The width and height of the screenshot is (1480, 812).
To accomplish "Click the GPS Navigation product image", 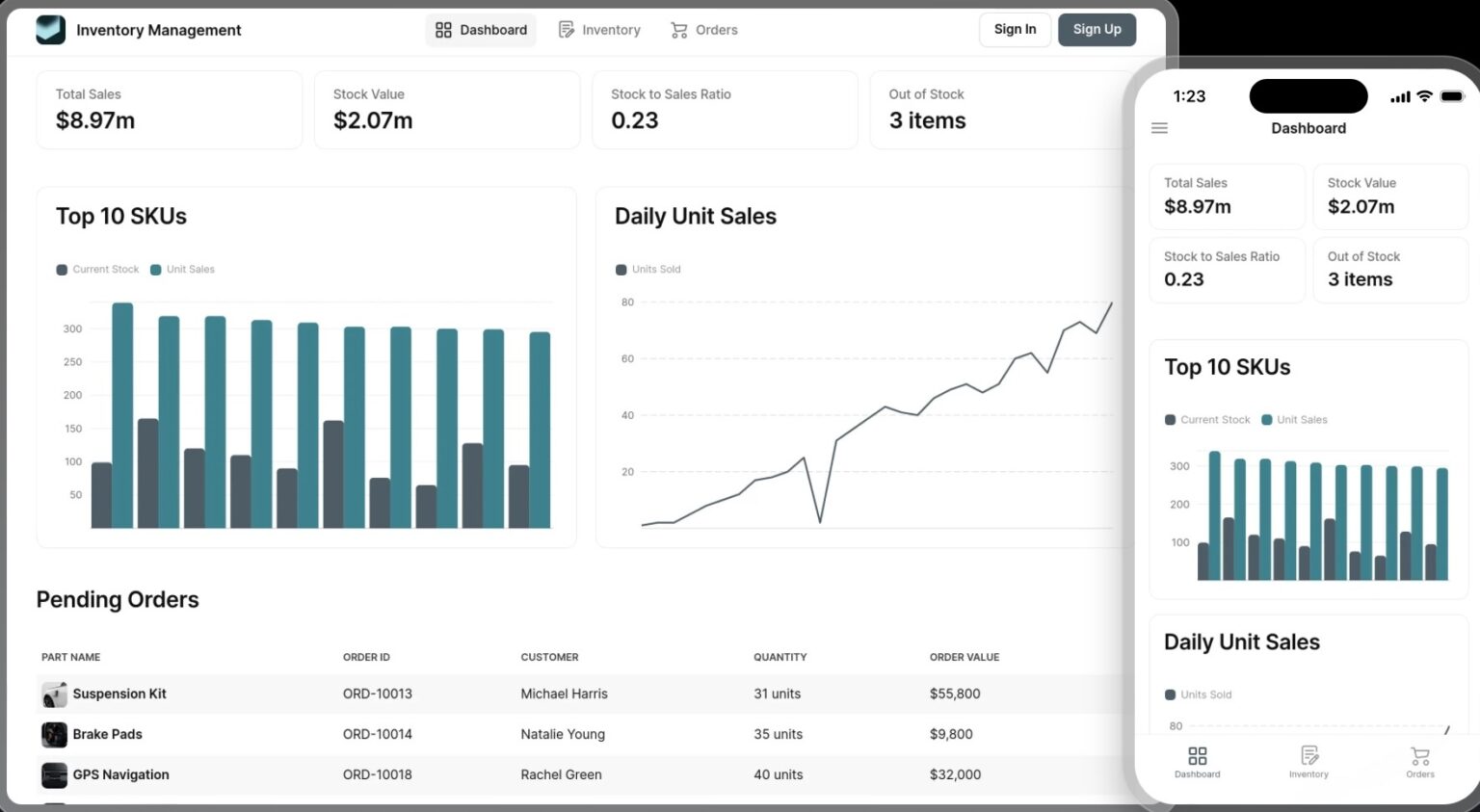I will 54,775.
